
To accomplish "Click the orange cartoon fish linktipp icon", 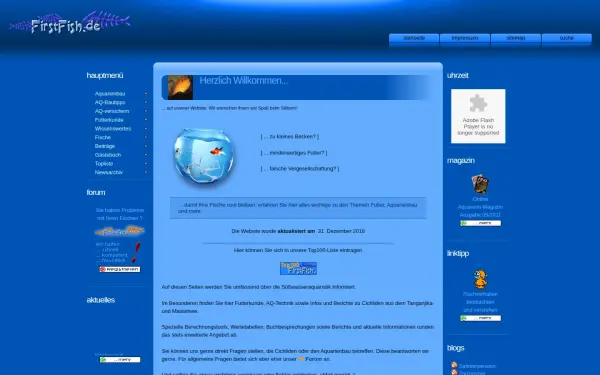I will pyautogui.click(x=480, y=279).
